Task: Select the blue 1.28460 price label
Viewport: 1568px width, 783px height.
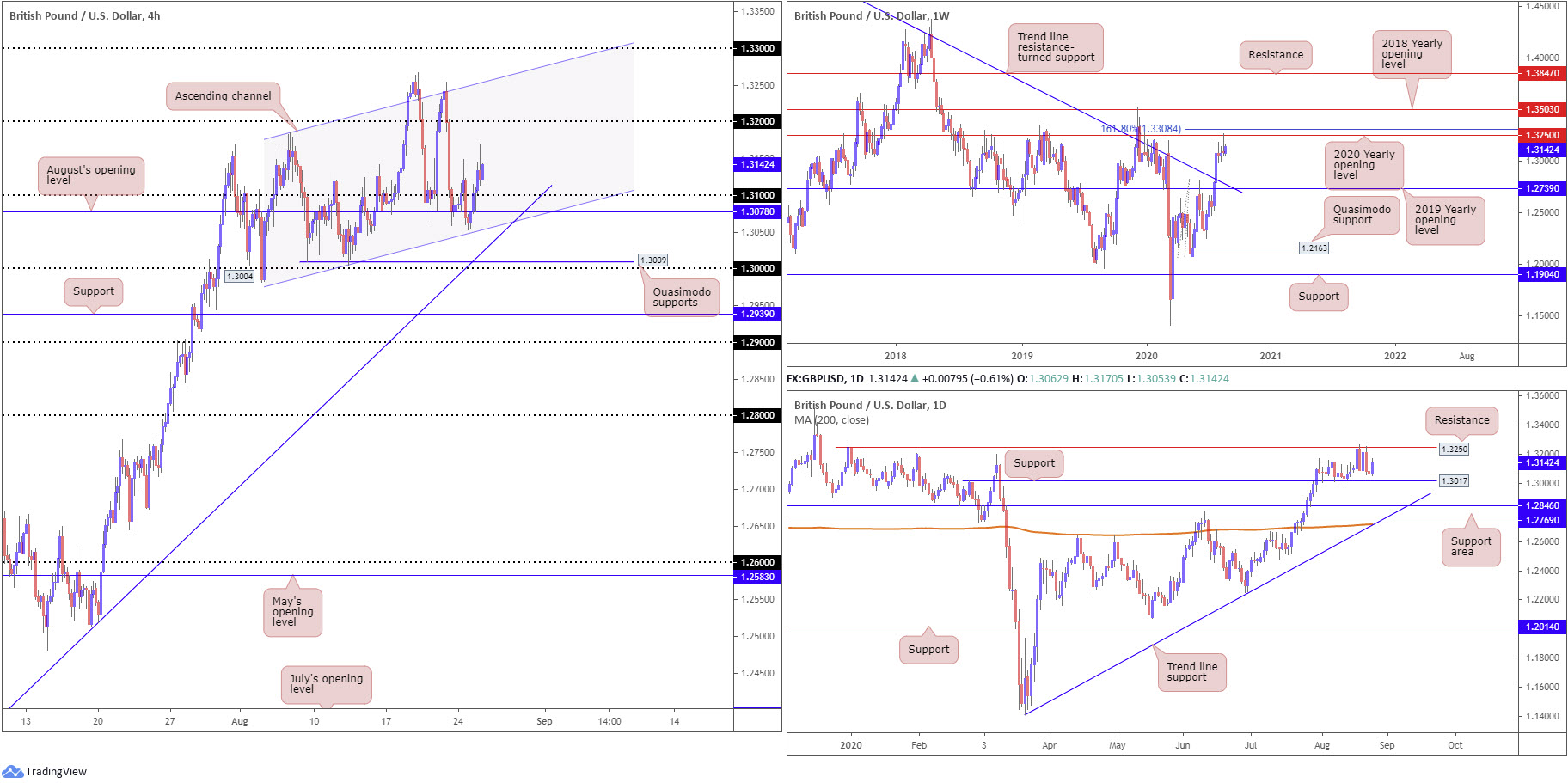Action: 1542,506
